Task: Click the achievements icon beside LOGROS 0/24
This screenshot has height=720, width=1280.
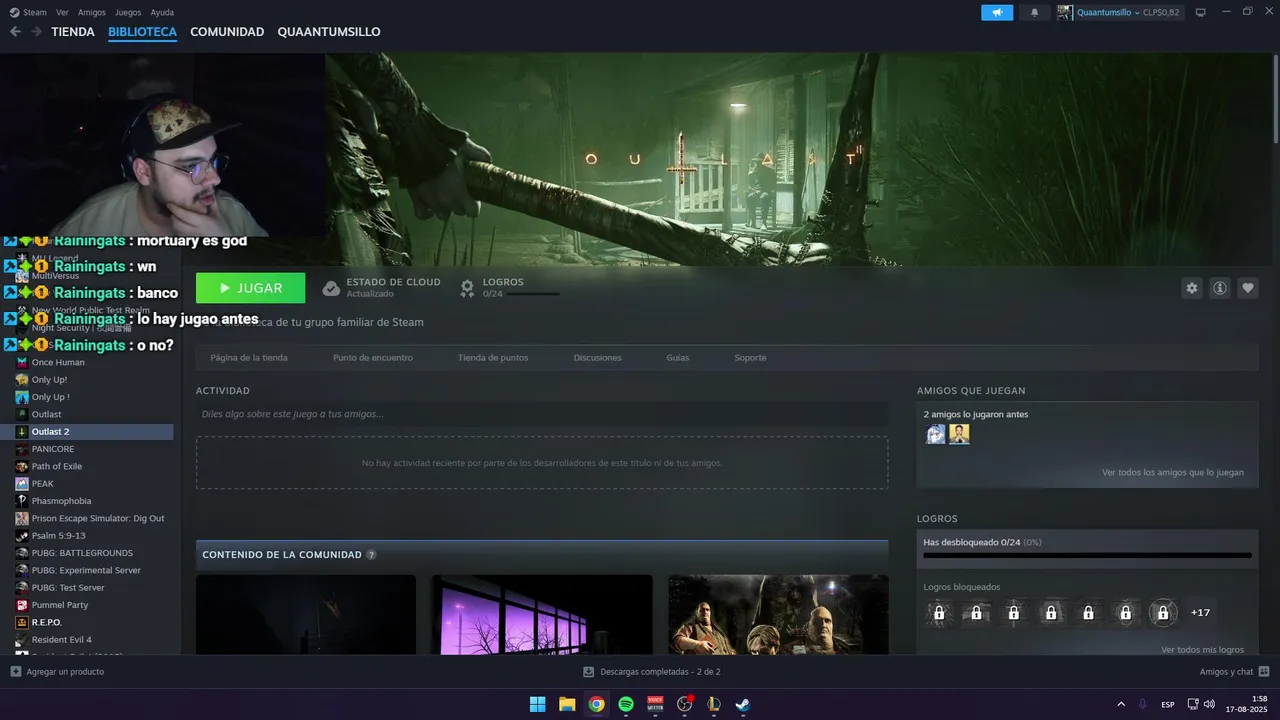Action: tap(467, 288)
